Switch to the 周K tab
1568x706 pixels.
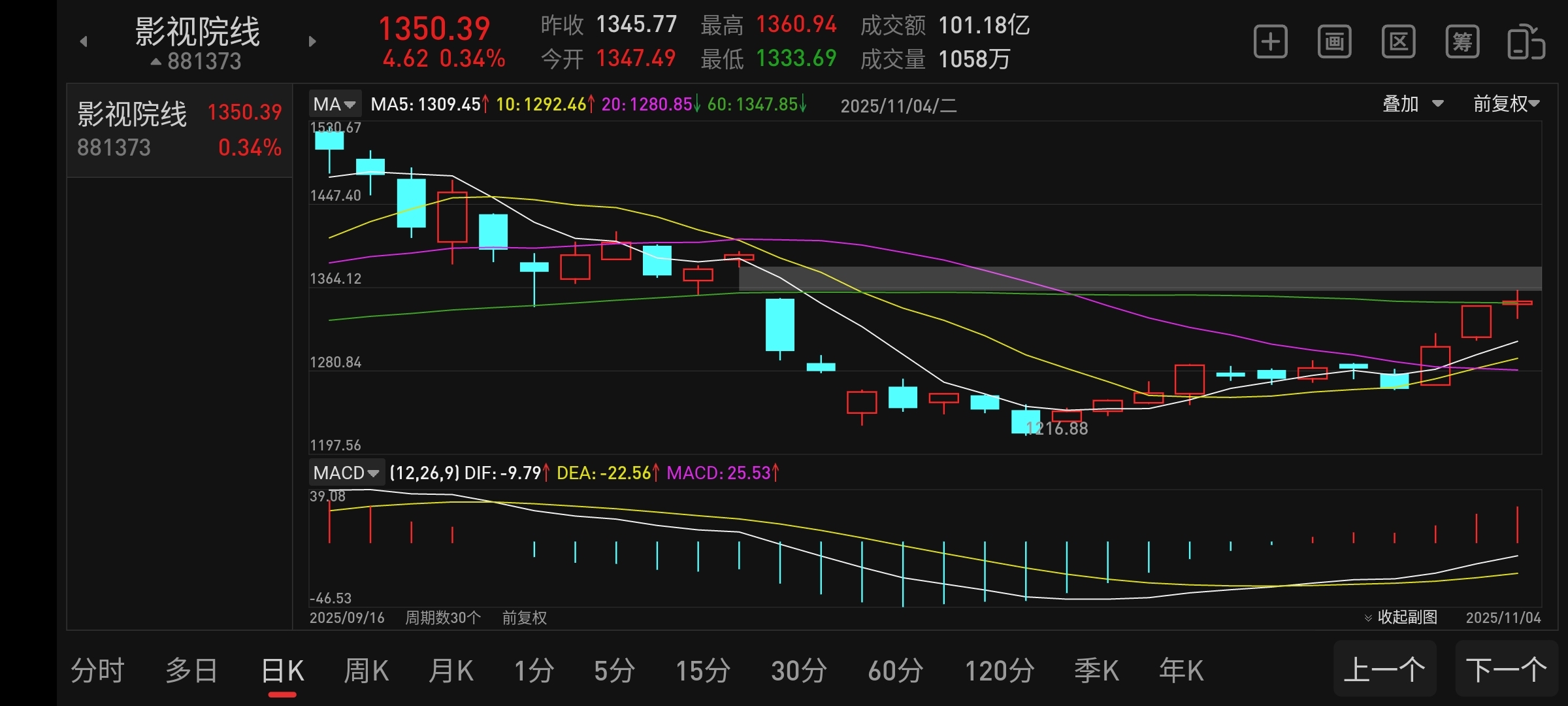[x=366, y=671]
